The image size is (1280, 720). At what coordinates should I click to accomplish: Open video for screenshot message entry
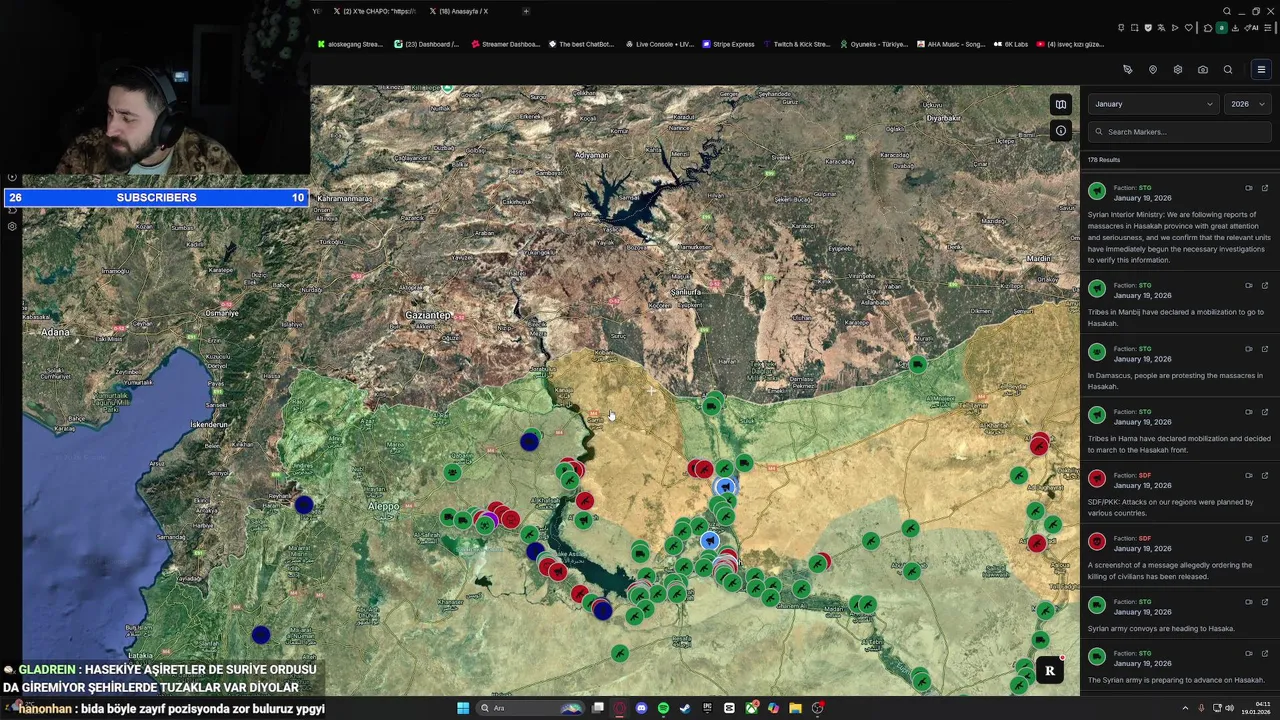click(1249, 538)
